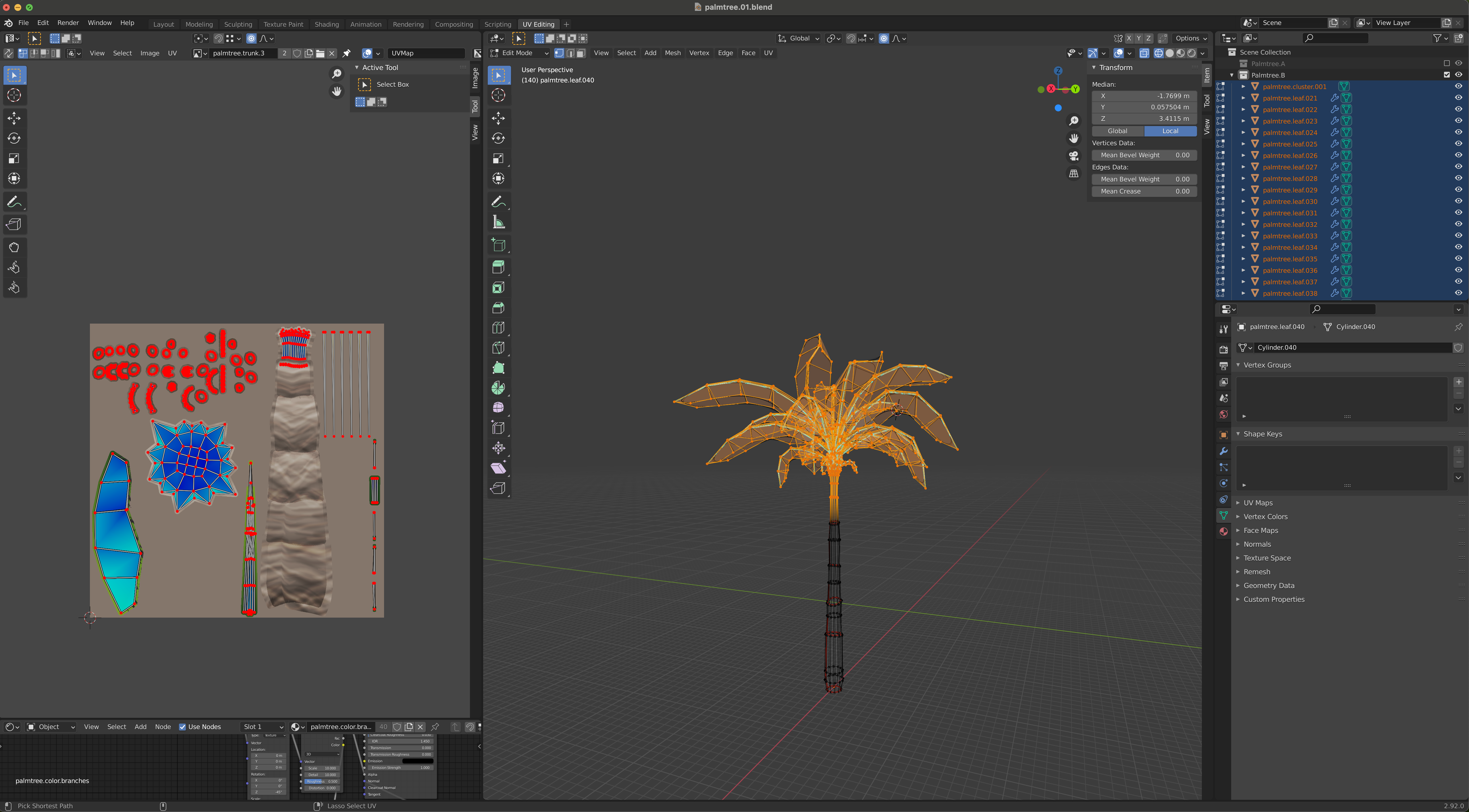Select the Extrude Region tool

[498, 267]
